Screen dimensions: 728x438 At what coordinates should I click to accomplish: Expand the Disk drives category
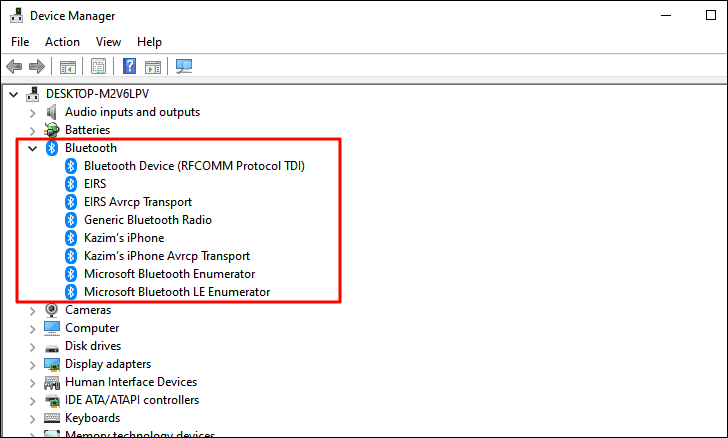pyautogui.click(x=32, y=347)
